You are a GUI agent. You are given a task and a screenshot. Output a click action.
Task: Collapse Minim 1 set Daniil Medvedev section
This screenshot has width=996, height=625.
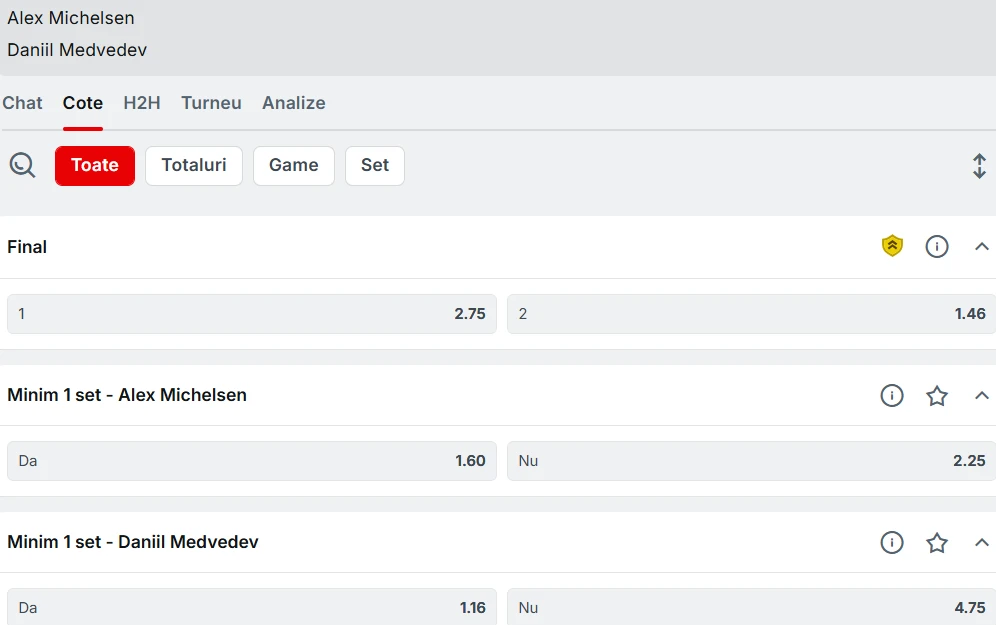coord(981,542)
